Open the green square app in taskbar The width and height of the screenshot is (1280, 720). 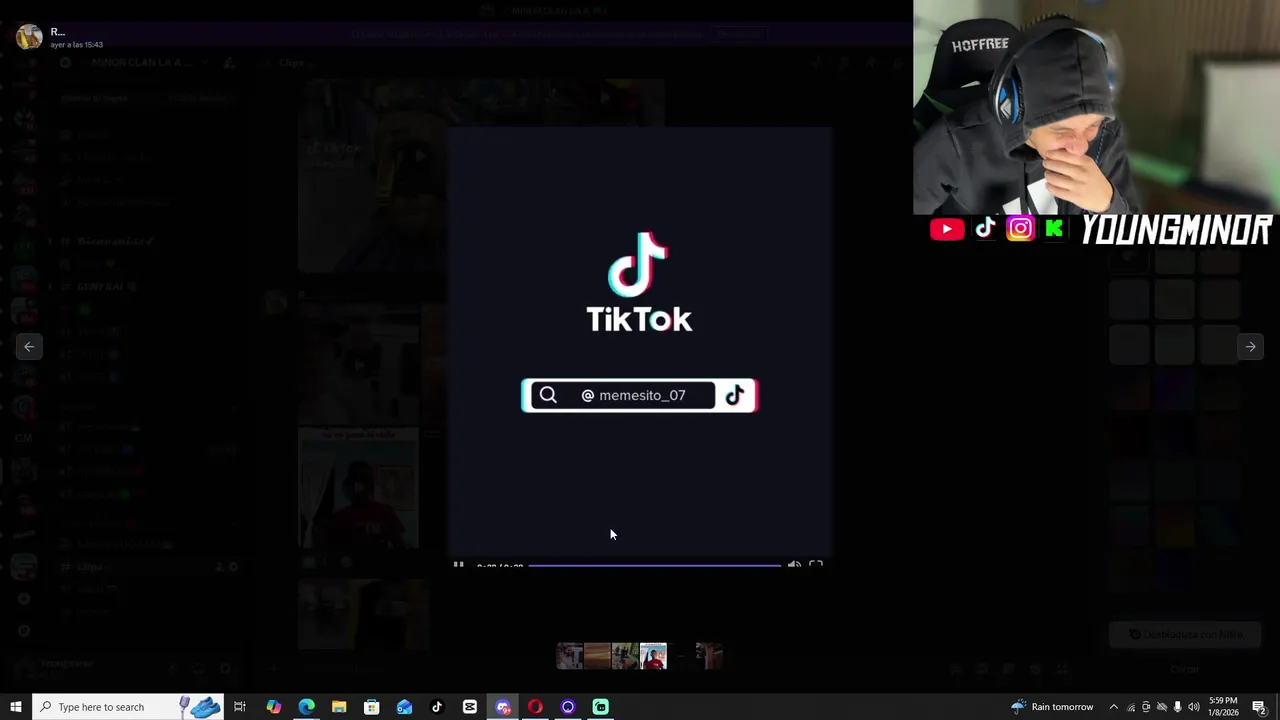[601, 707]
